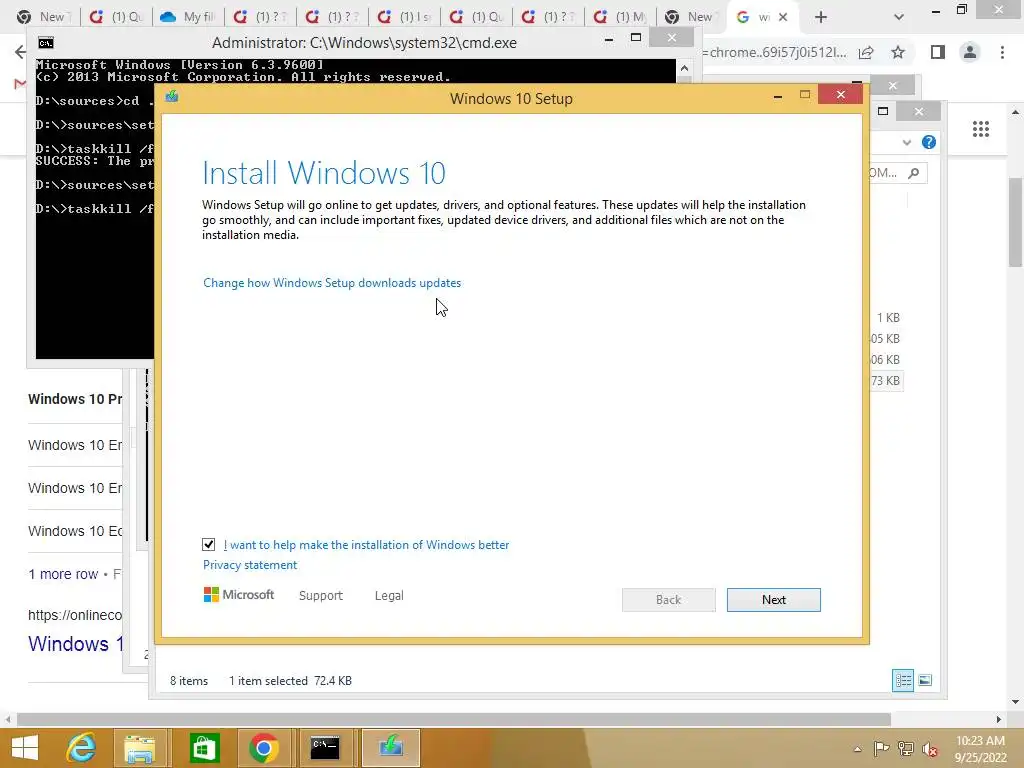Click the horizontal scrollbar right arrow

[999, 719]
